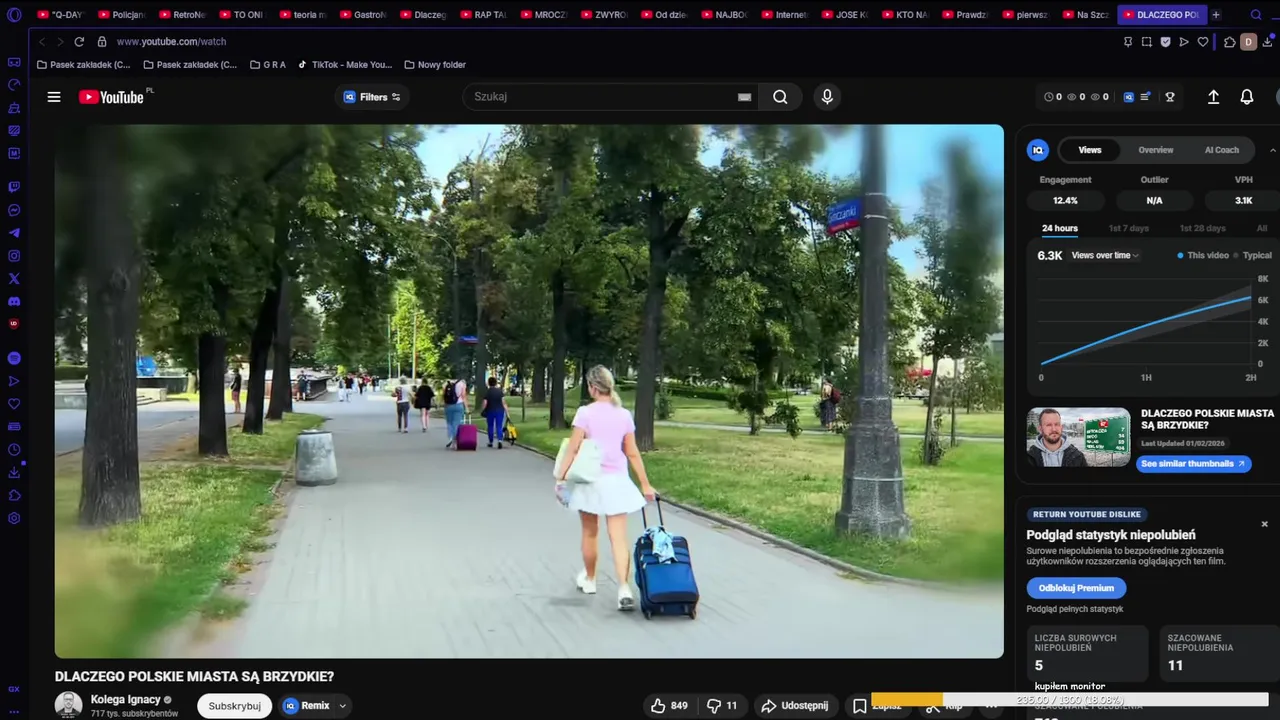This screenshot has height=720, width=1280.
Task: Click the upload arrow icon
Action: [1213, 97]
